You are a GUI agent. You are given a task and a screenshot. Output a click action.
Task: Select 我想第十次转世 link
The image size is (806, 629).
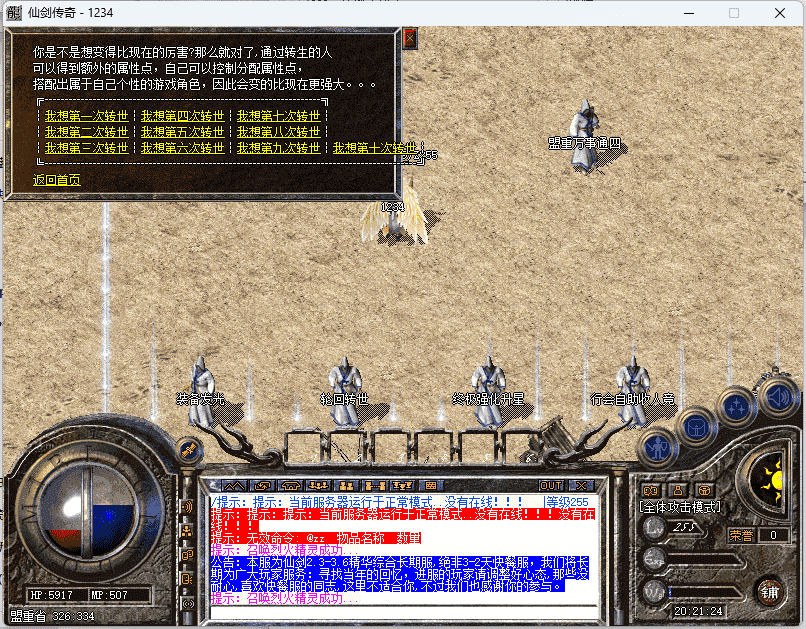[375, 148]
